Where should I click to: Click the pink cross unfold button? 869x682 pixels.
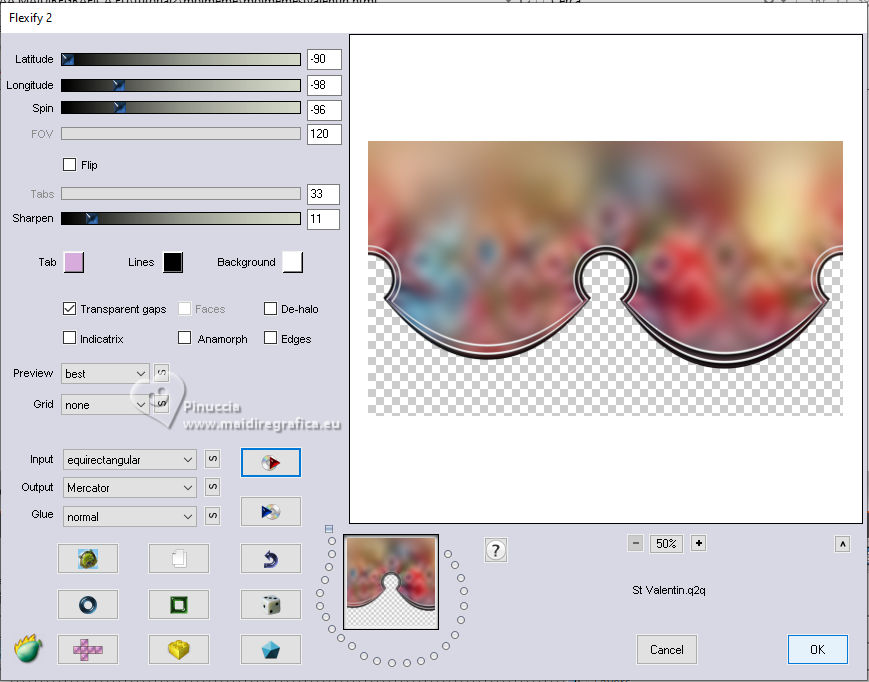pyautogui.click(x=88, y=649)
